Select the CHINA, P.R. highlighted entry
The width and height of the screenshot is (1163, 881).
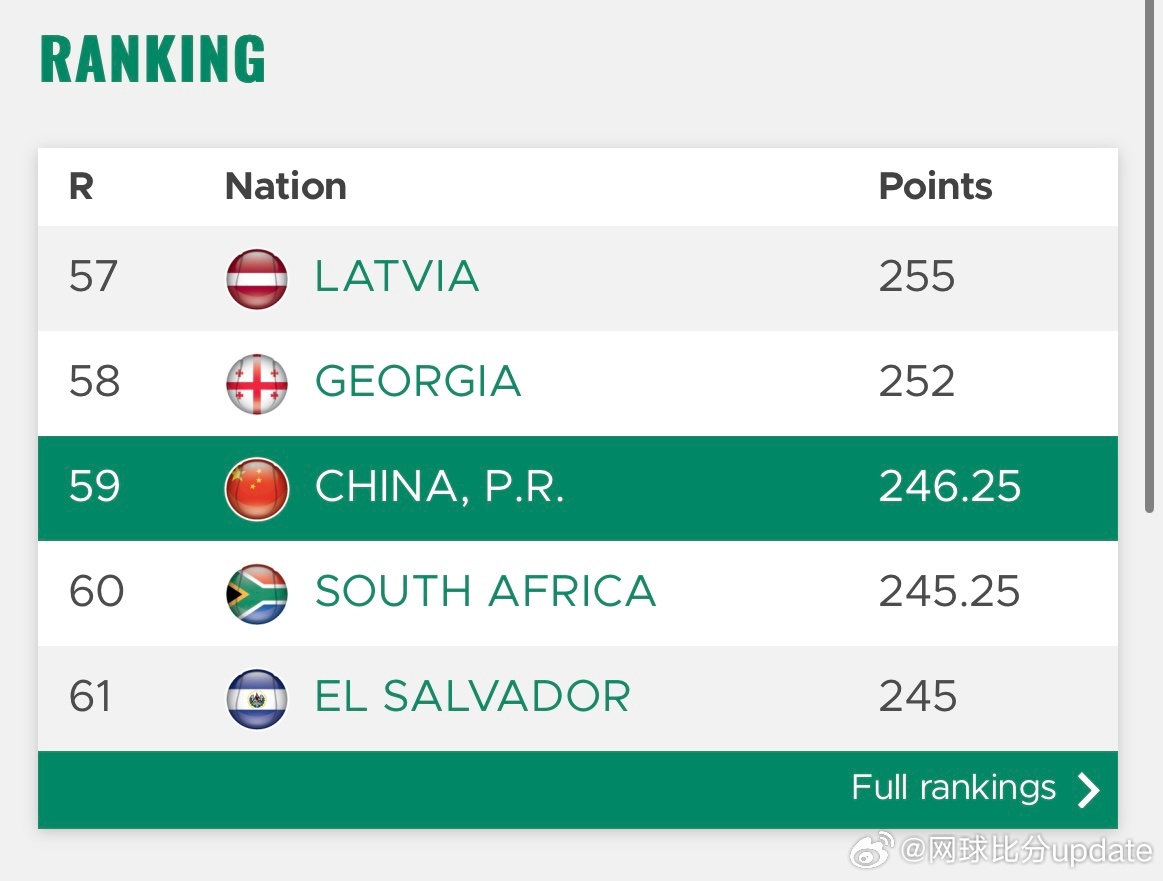pyautogui.click(x=578, y=489)
